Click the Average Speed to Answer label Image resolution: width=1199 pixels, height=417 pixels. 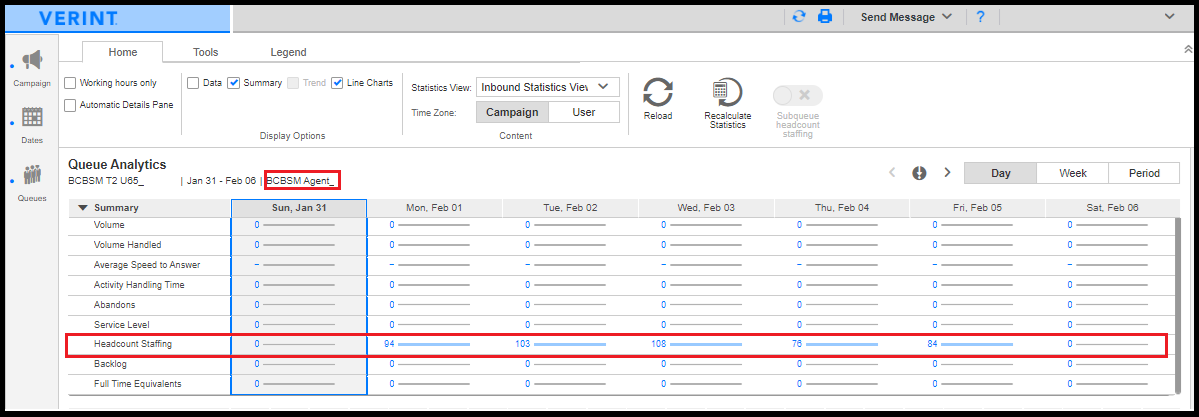pos(147,265)
